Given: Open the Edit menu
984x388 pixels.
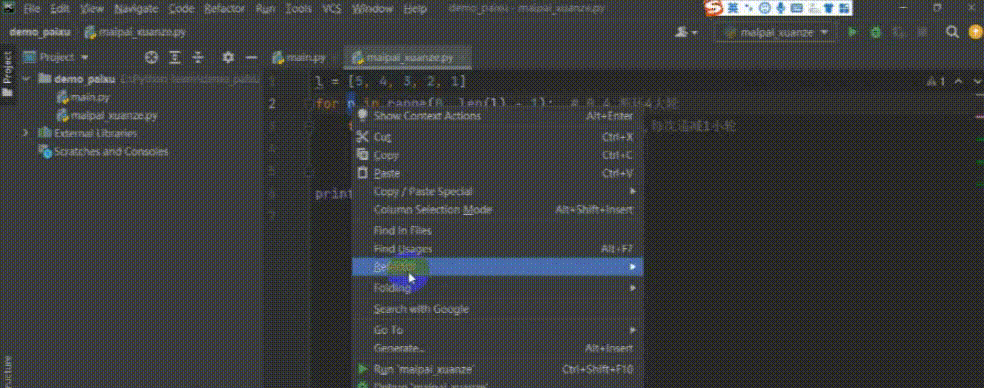Looking at the screenshot, I should click(x=60, y=9).
